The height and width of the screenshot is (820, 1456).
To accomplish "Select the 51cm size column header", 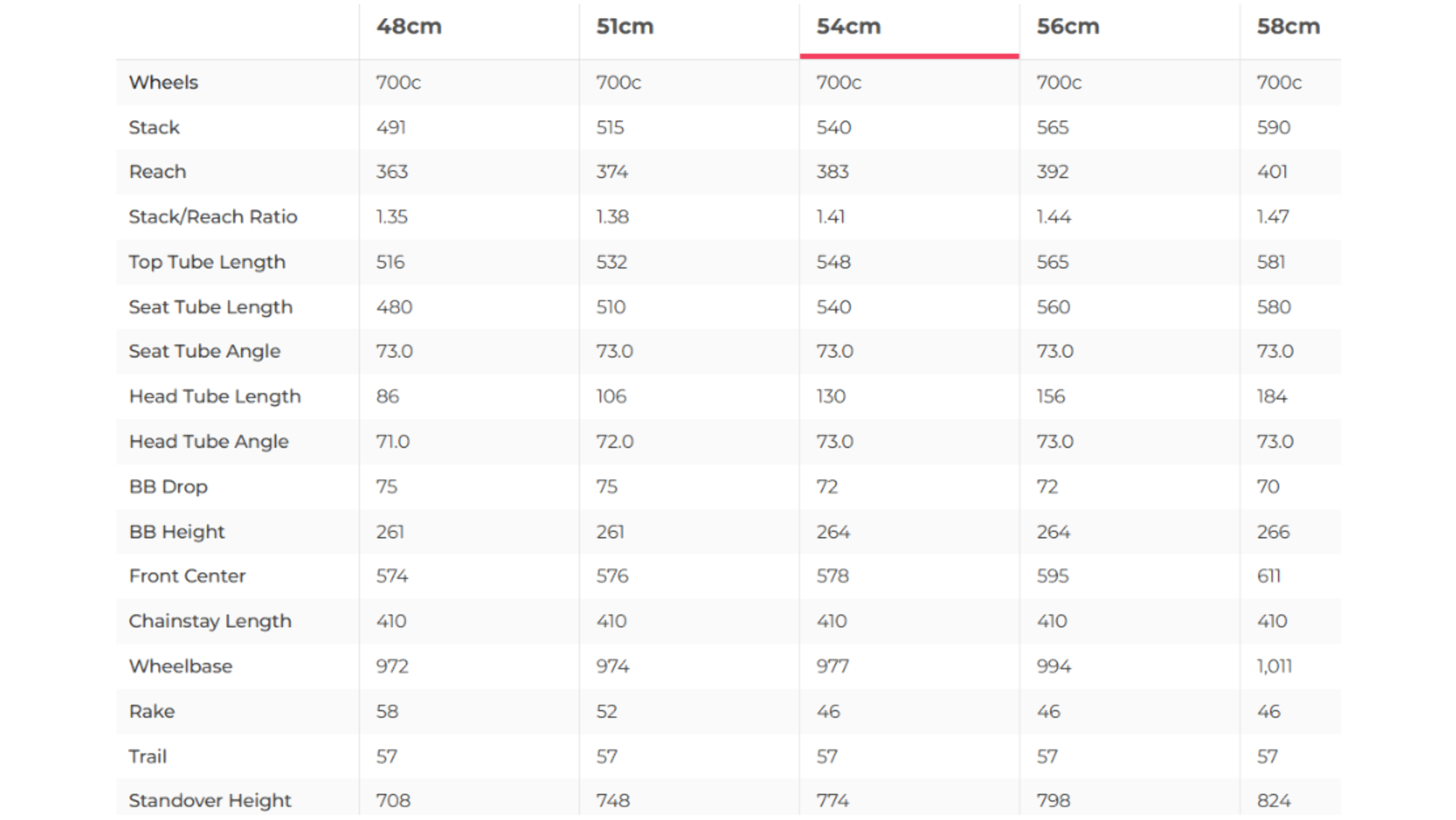I will (625, 27).
